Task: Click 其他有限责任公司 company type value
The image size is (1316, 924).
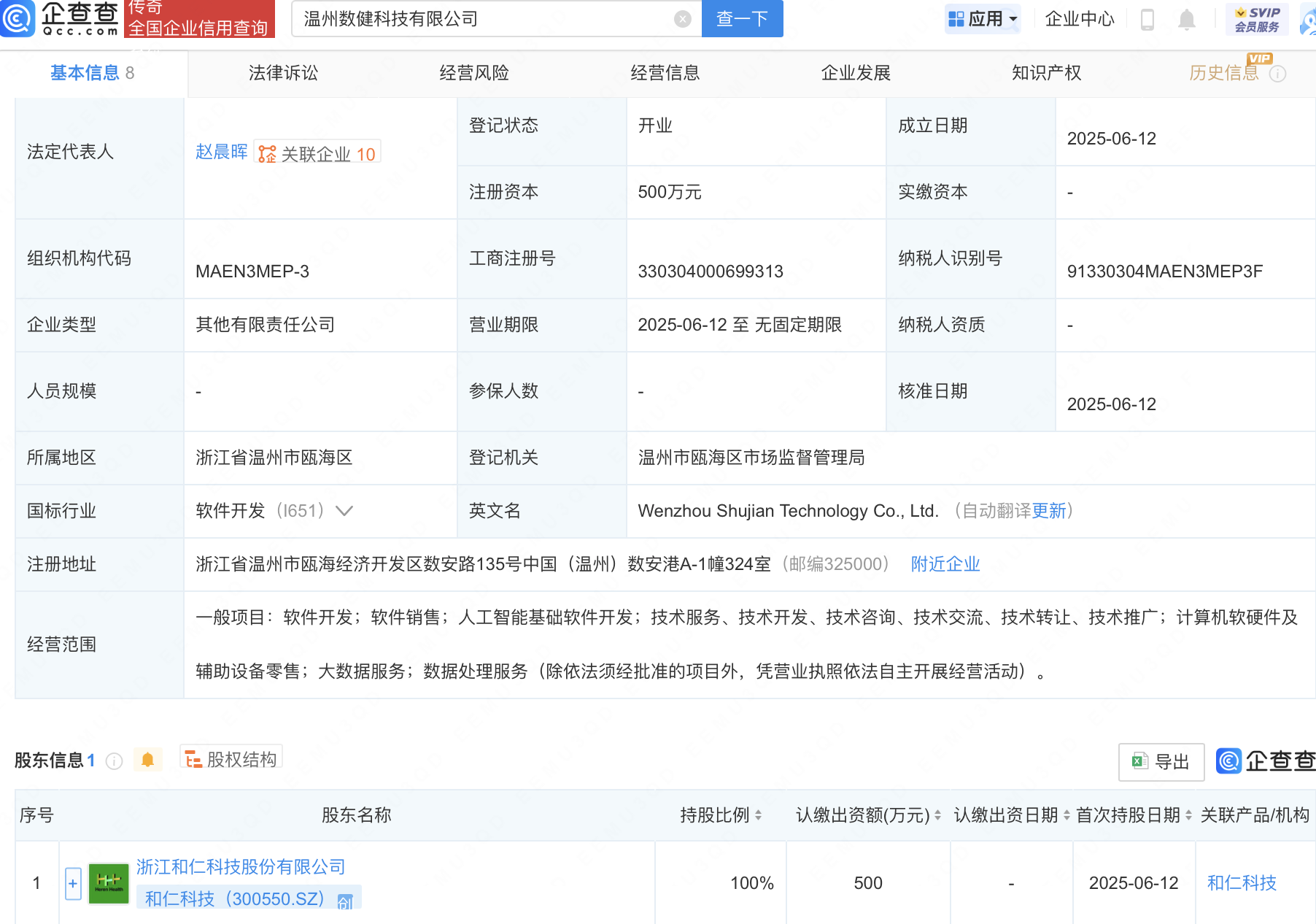Action: tap(266, 325)
